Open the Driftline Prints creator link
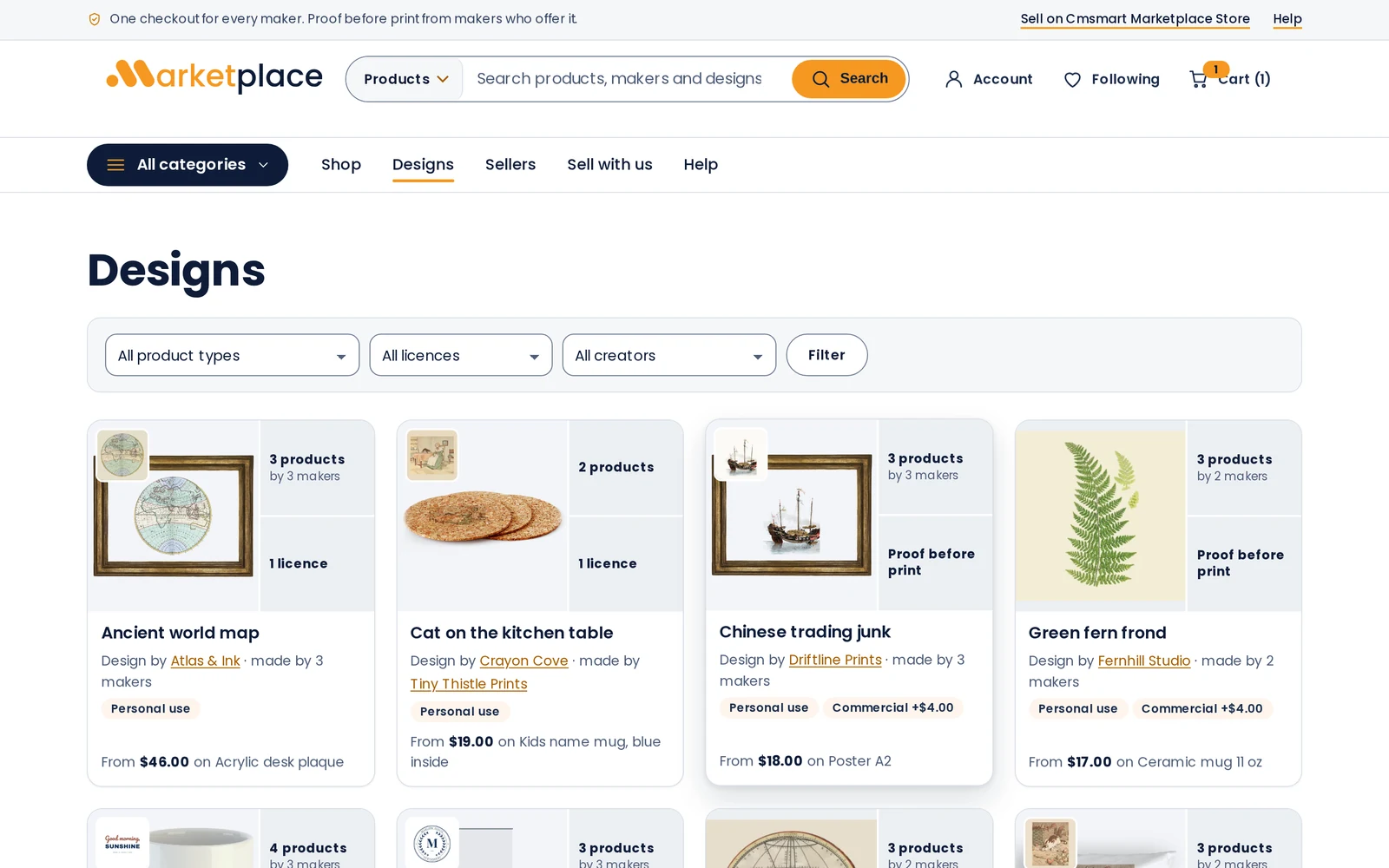Viewport: 1389px width, 868px height. click(x=835, y=660)
